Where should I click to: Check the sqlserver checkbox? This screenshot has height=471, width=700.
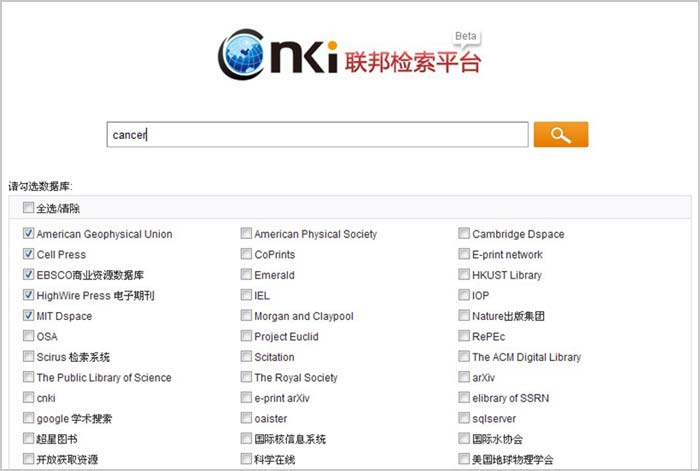pos(464,418)
